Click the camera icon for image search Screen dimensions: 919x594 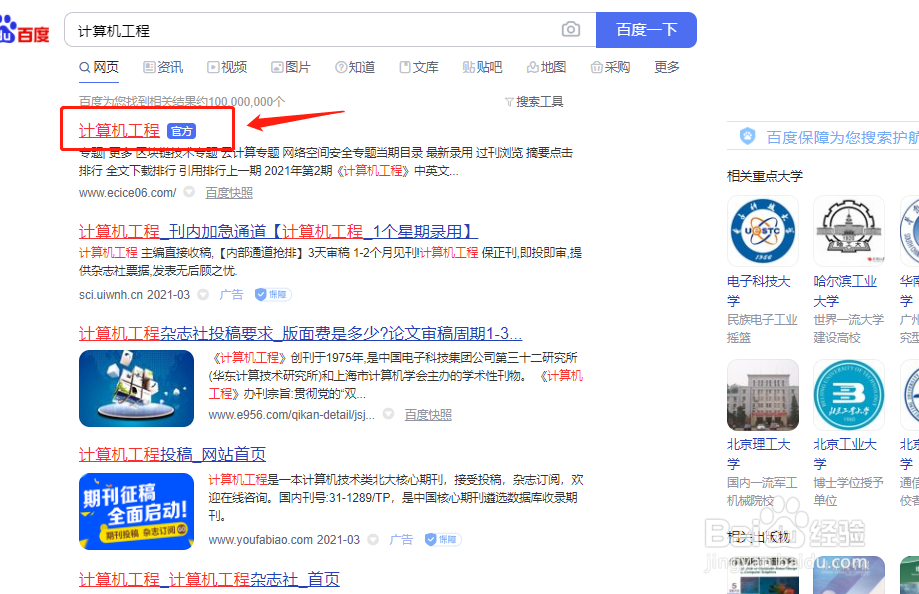pos(570,30)
